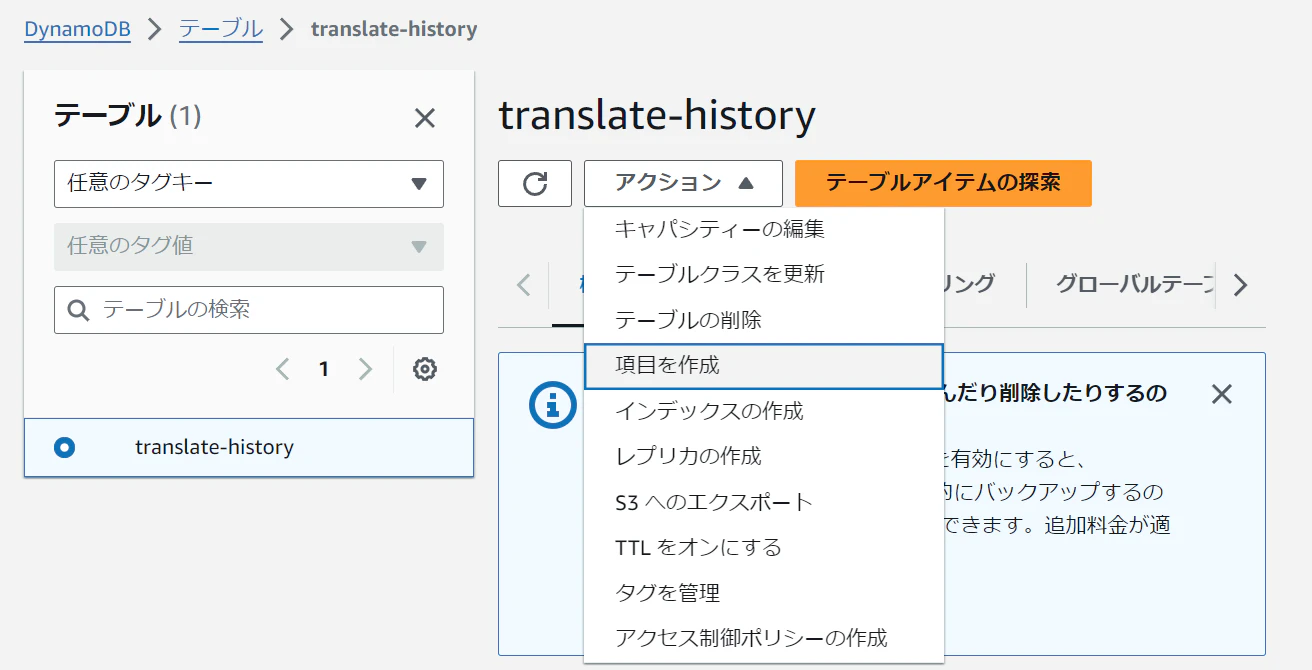Screen dimensions: 1312x670
Task: Click the info circle icon in banner
Action: tap(552, 404)
